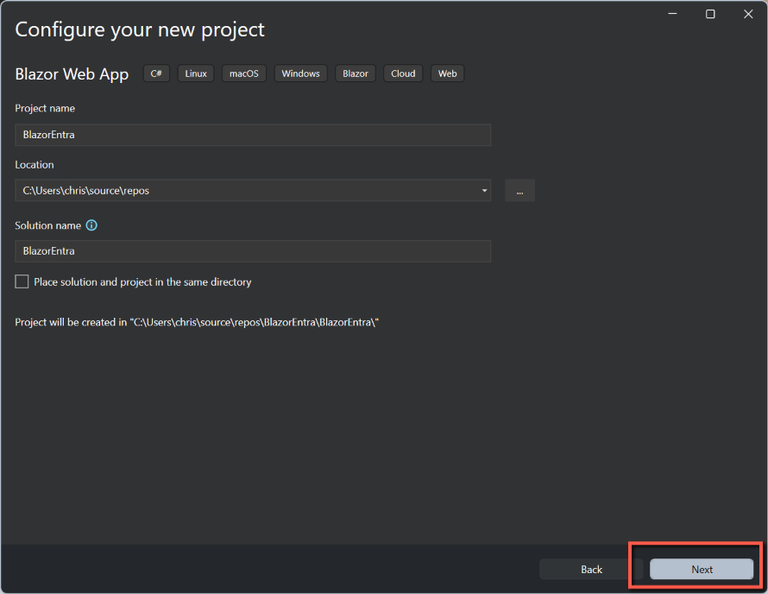Select the C# tag
768x594 pixels.
(157, 74)
